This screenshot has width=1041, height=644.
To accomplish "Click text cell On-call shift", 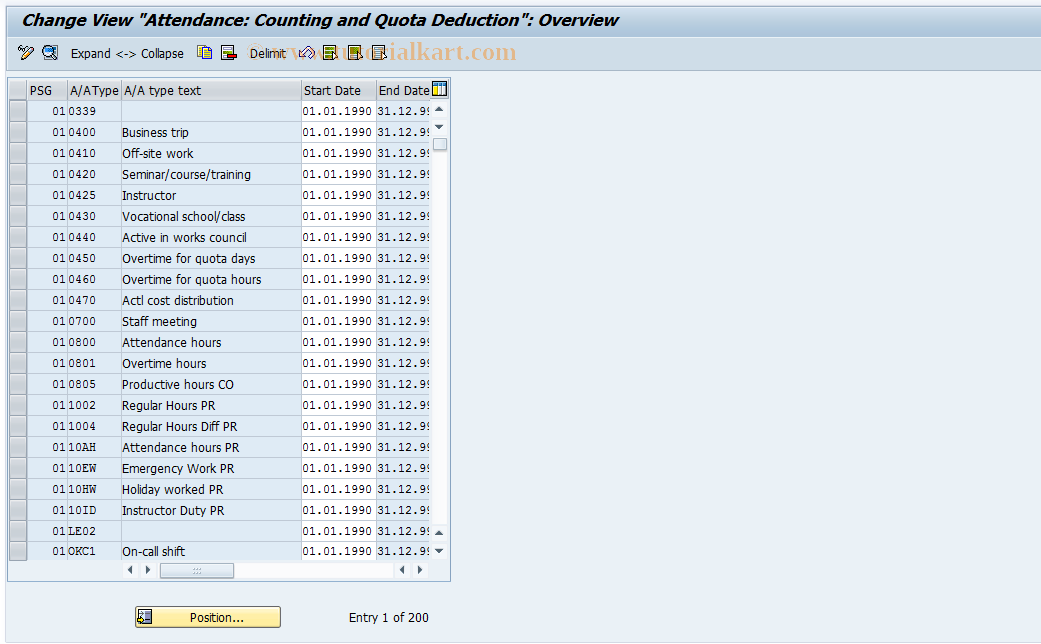I will (x=211, y=552).
